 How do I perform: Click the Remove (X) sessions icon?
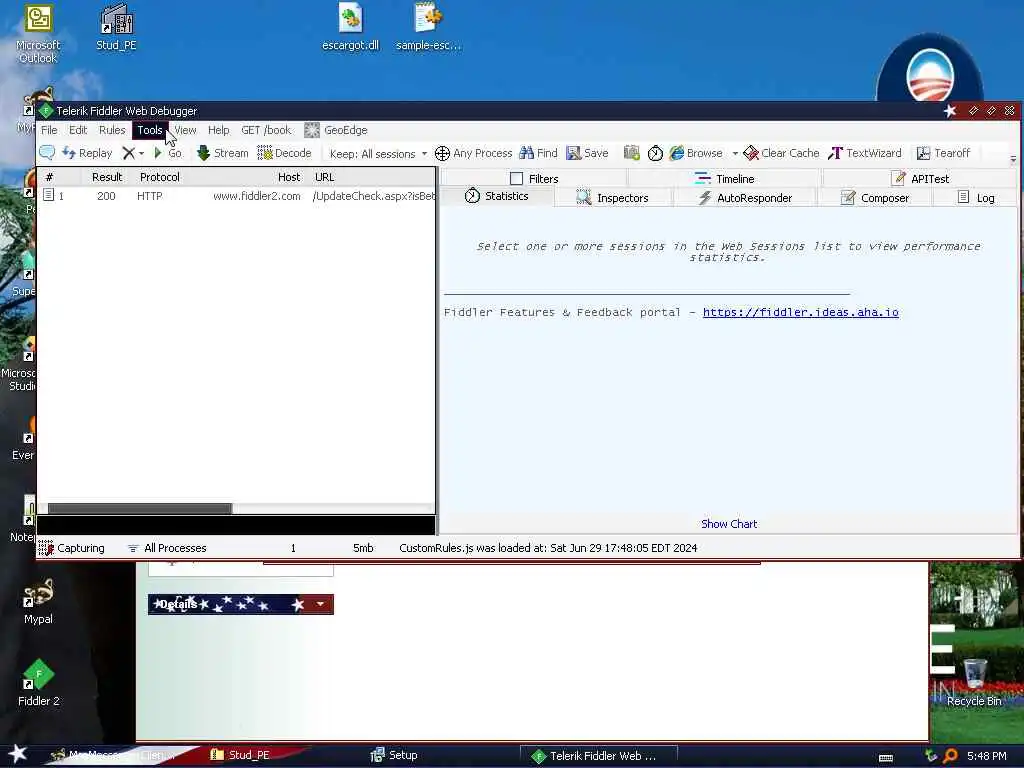coord(129,153)
